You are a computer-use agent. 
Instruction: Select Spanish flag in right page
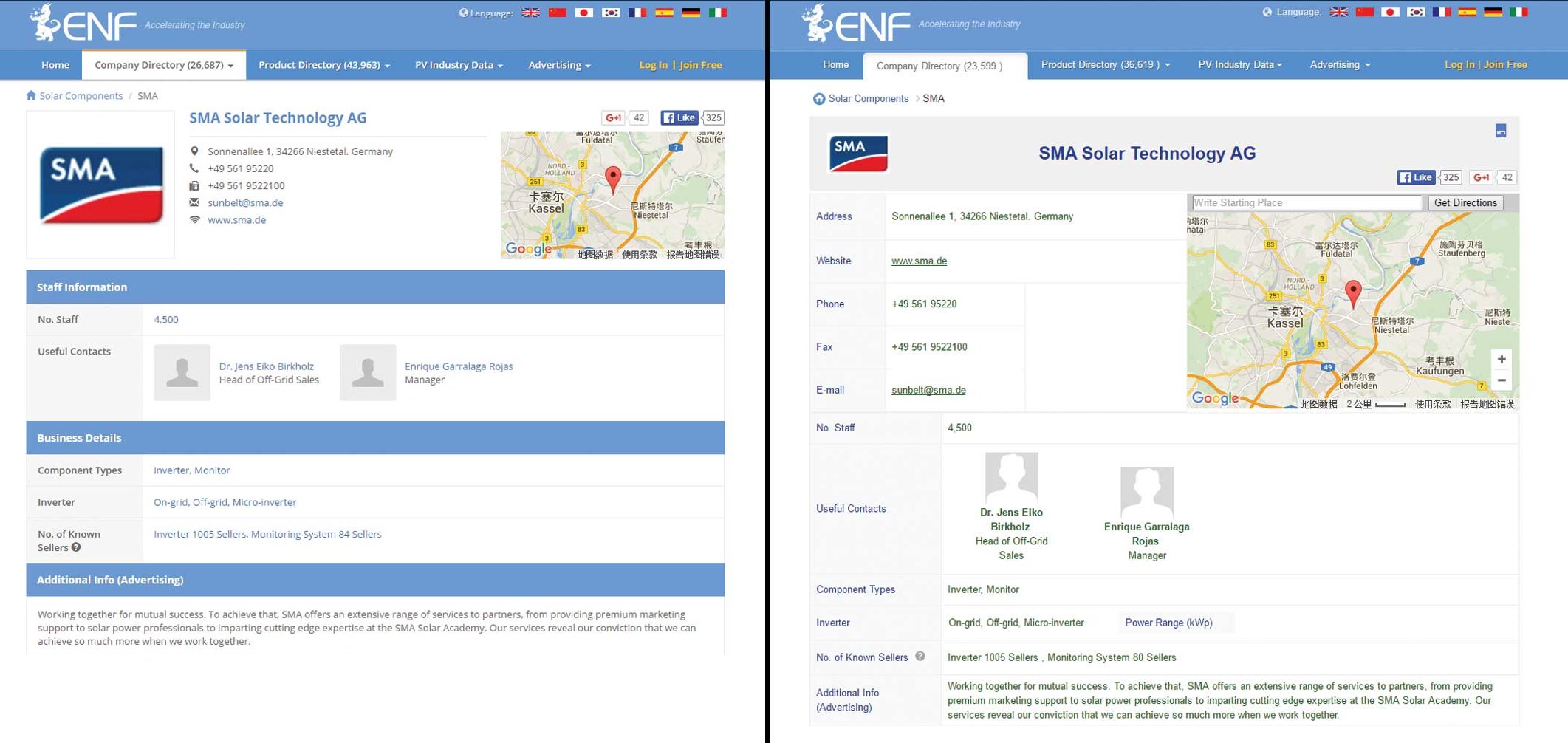[x=1468, y=12]
